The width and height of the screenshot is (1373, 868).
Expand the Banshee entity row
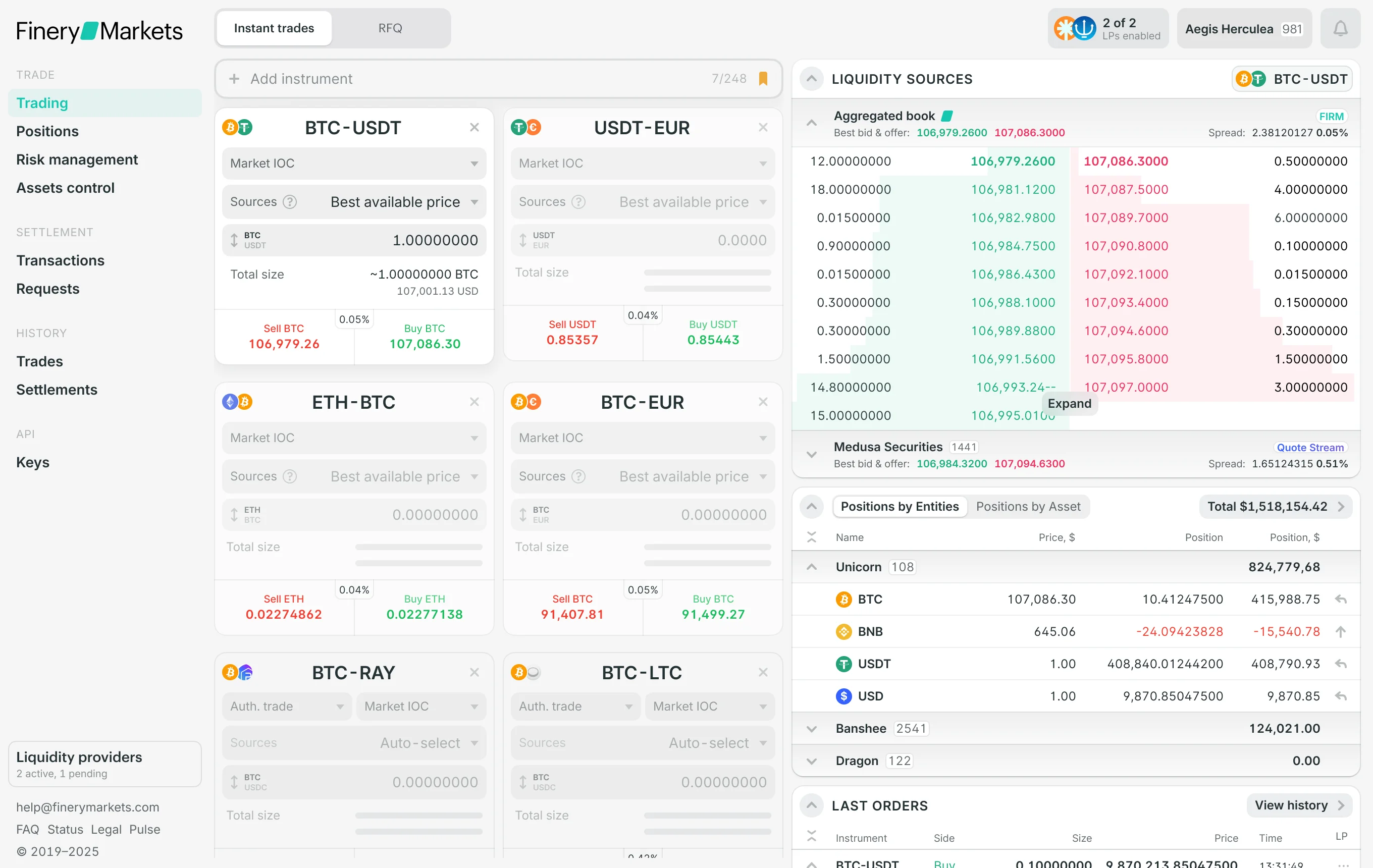coord(811,728)
